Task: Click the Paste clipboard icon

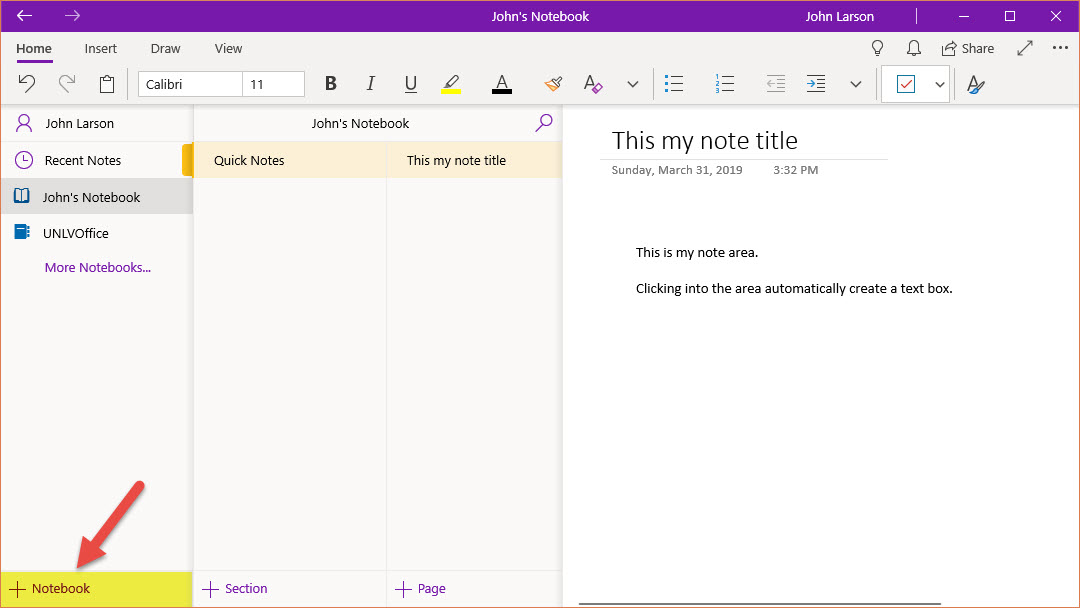Action: 107,84
